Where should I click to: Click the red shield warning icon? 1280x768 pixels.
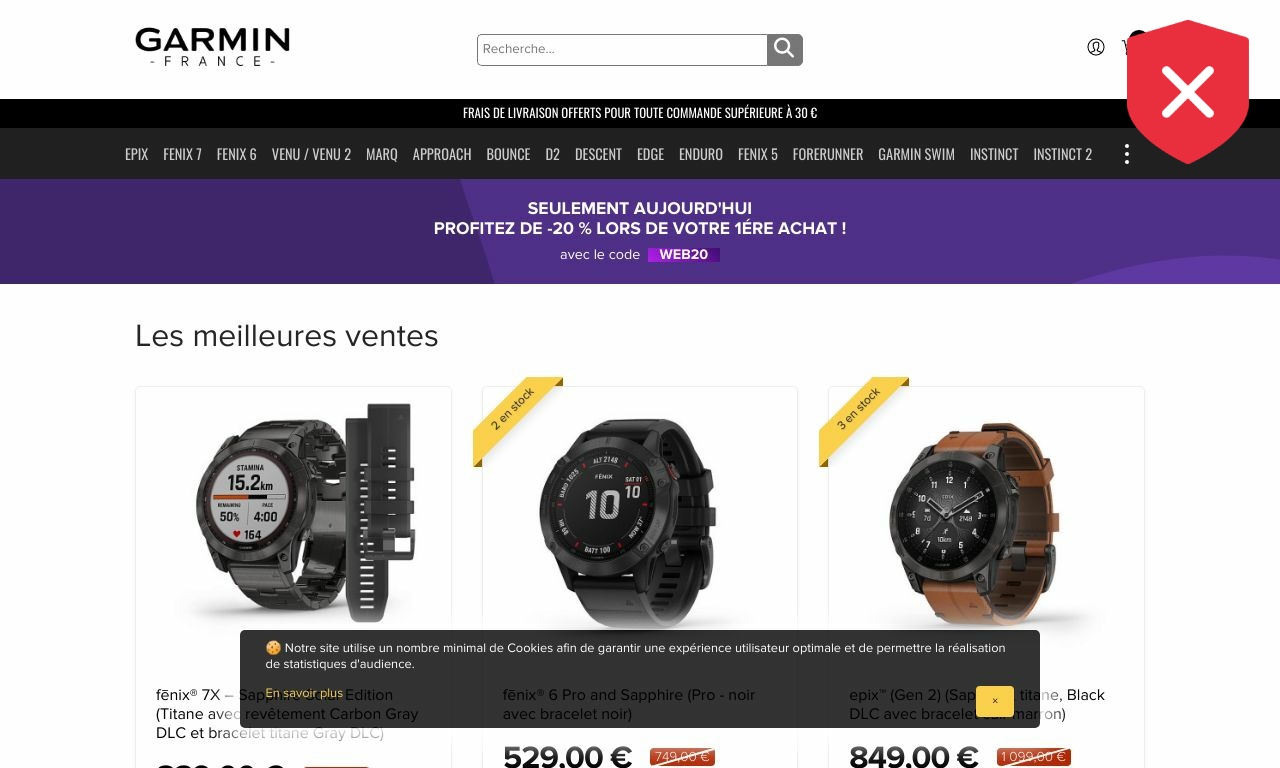tap(1188, 92)
